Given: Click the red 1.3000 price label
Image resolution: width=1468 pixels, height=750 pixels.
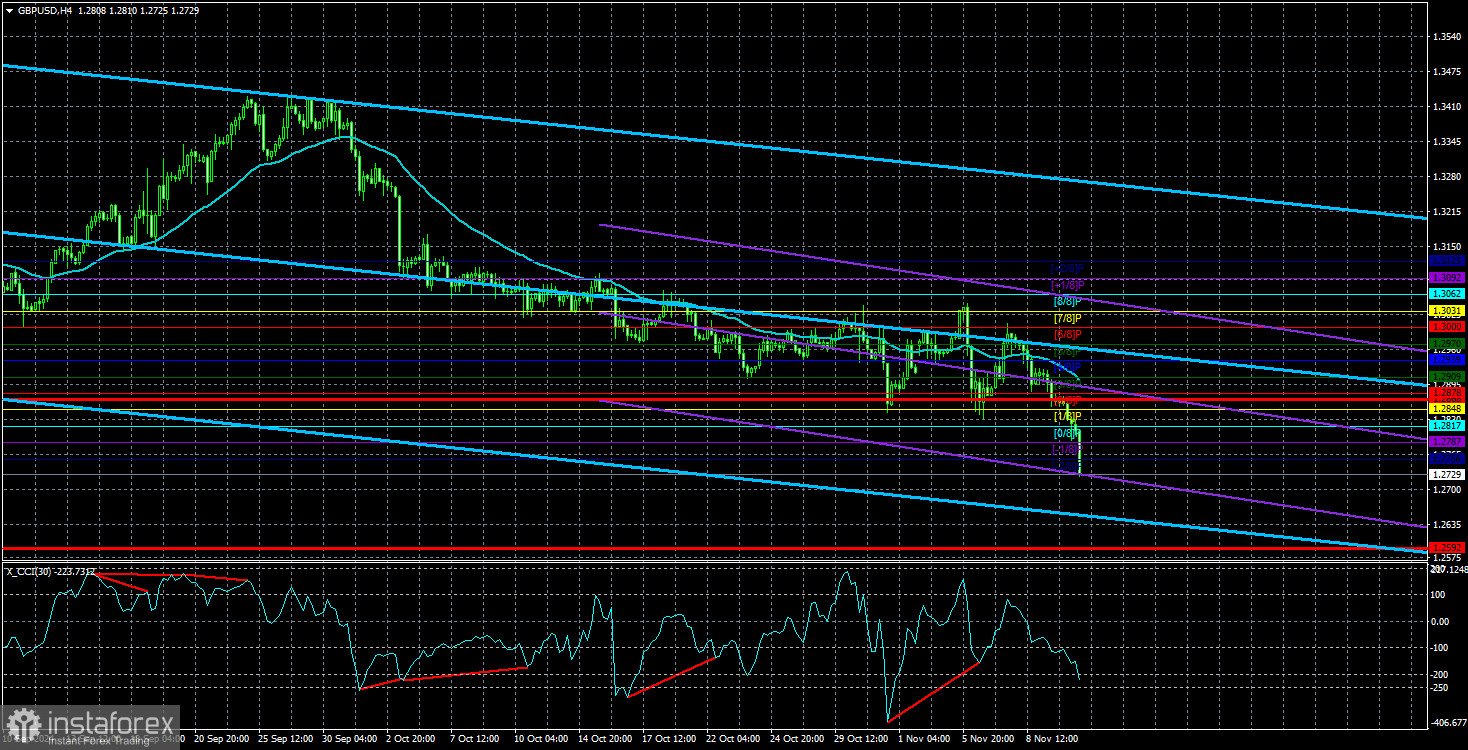Looking at the screenshot, I should (1447, 327).
